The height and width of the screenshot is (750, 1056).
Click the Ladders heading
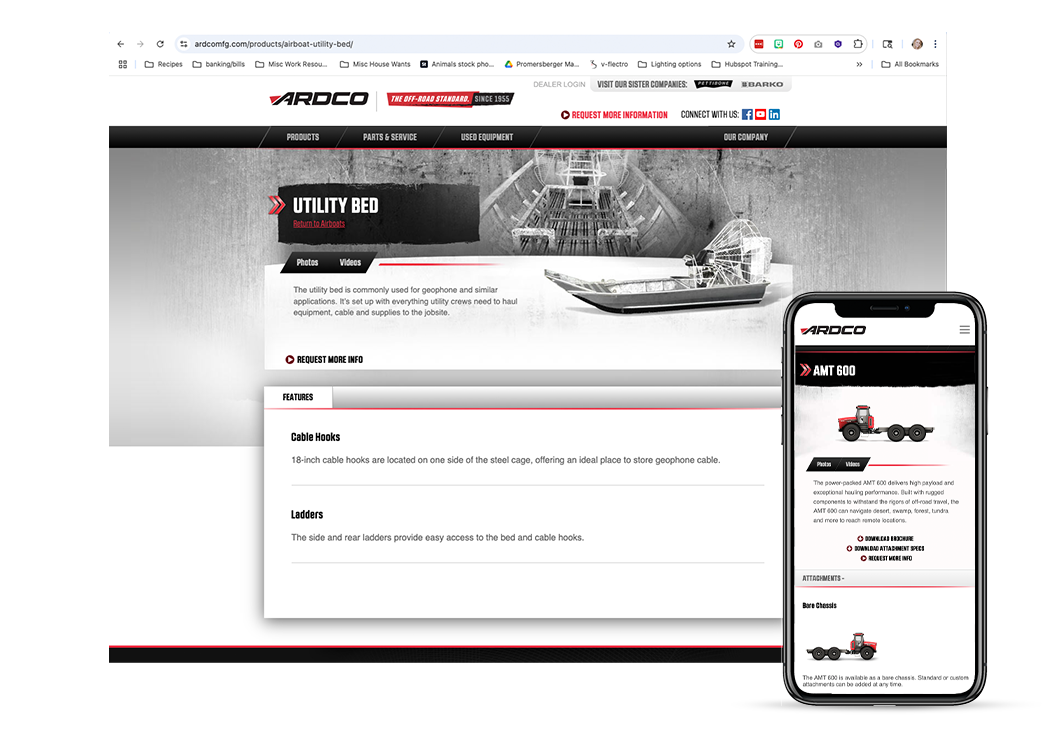click(307, 514)
